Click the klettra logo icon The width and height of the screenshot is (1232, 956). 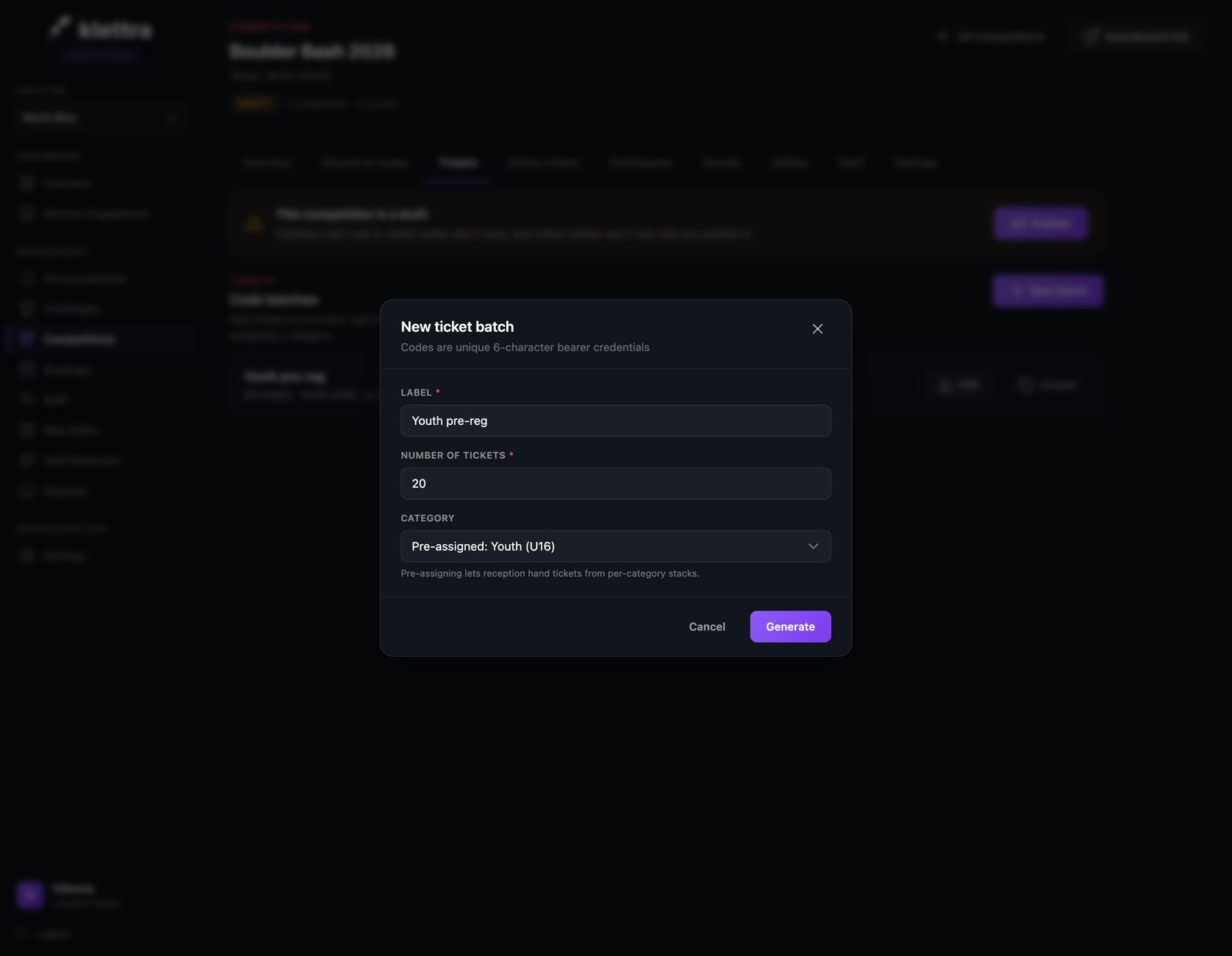click(x=60, y=28)
